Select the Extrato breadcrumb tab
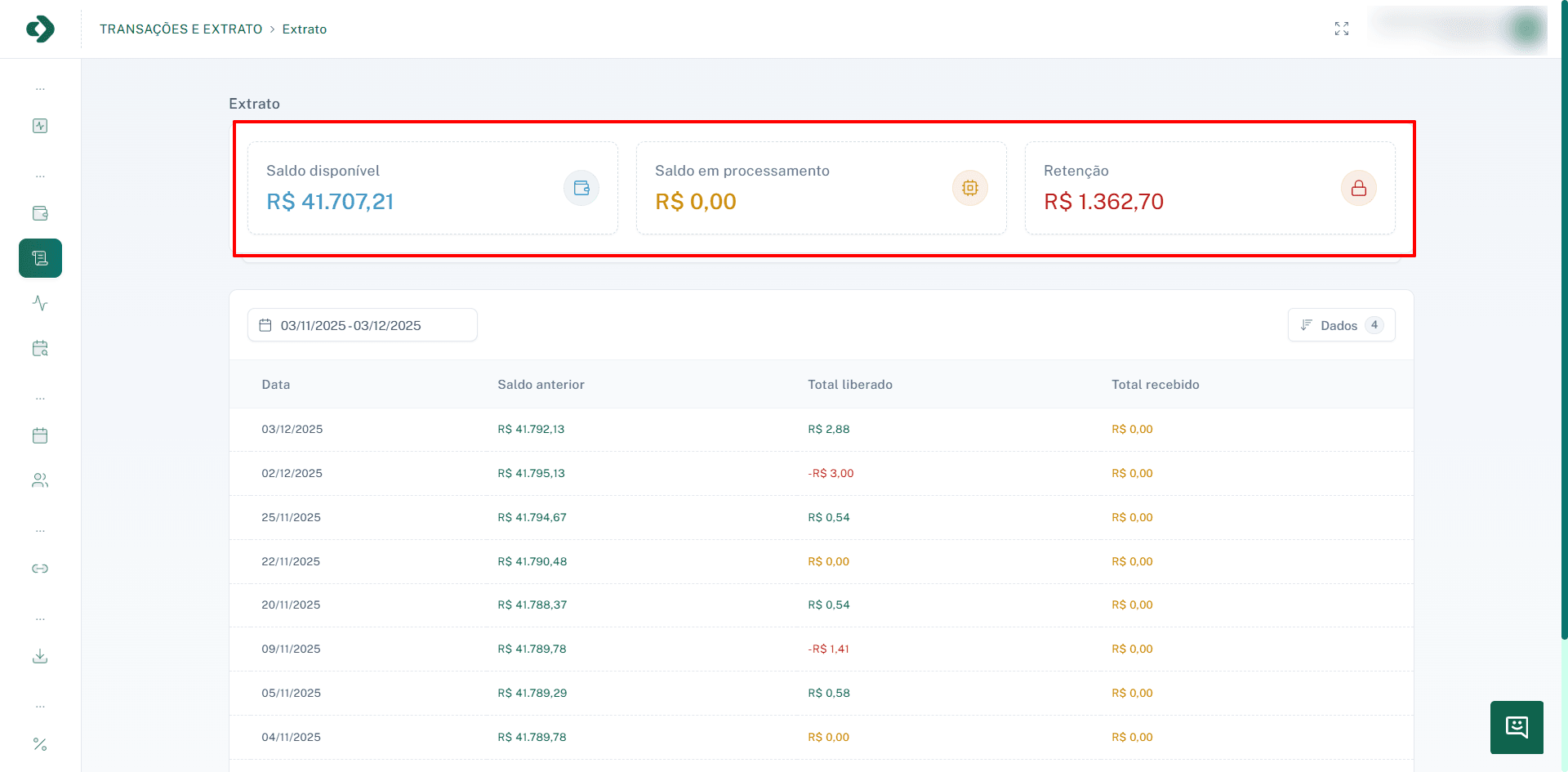This screenshot has width=1568, height=772. click(x=304, y=29)
